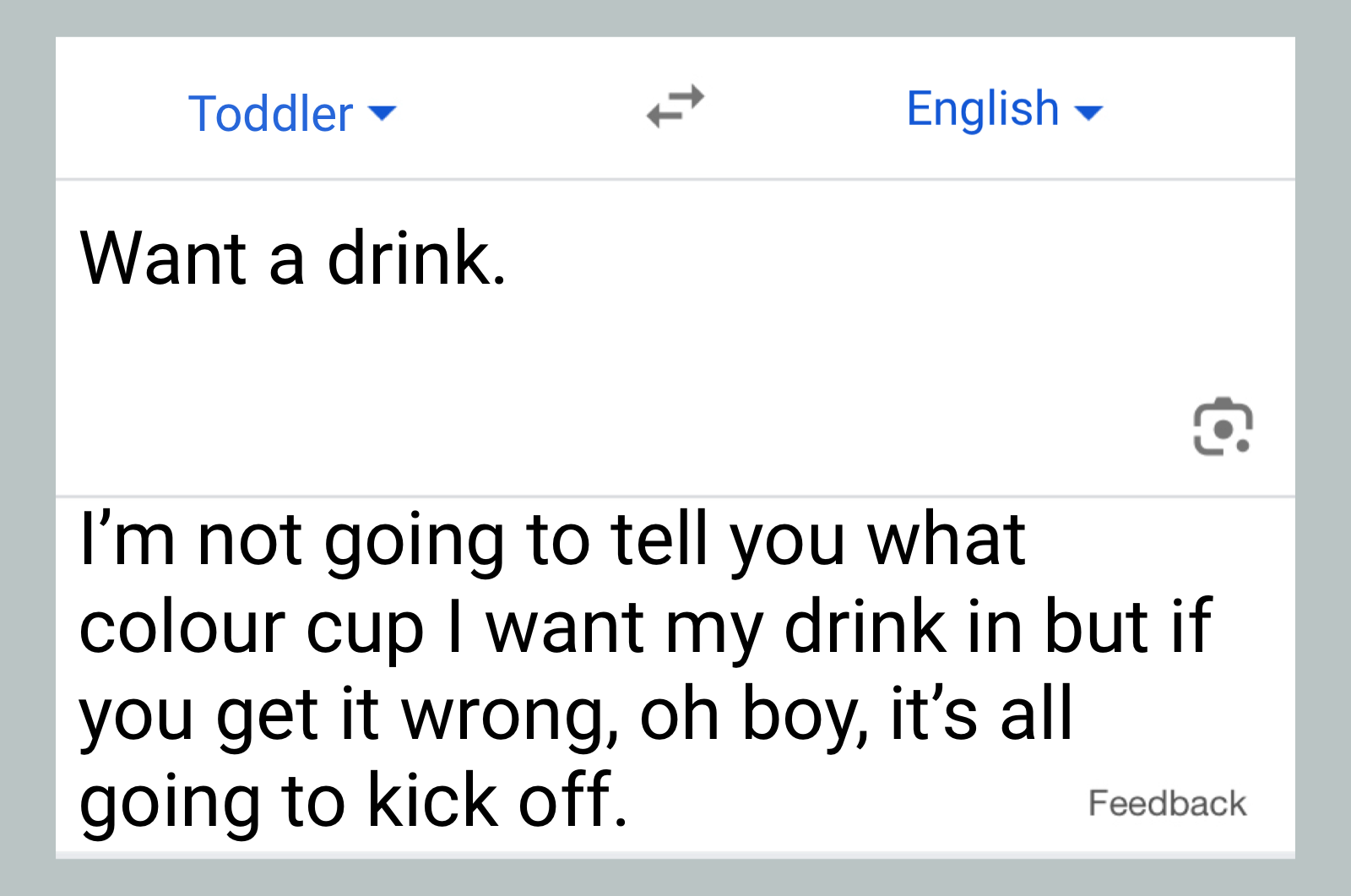Viewport: 1351px width, 896px height.
Task: Swap Toddler and English languages
Action: tap(675, 107)
